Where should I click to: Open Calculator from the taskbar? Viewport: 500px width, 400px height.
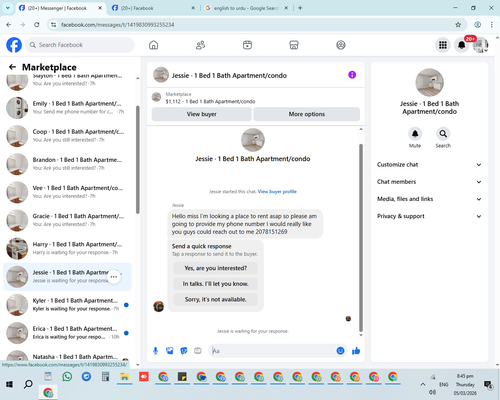105,377
